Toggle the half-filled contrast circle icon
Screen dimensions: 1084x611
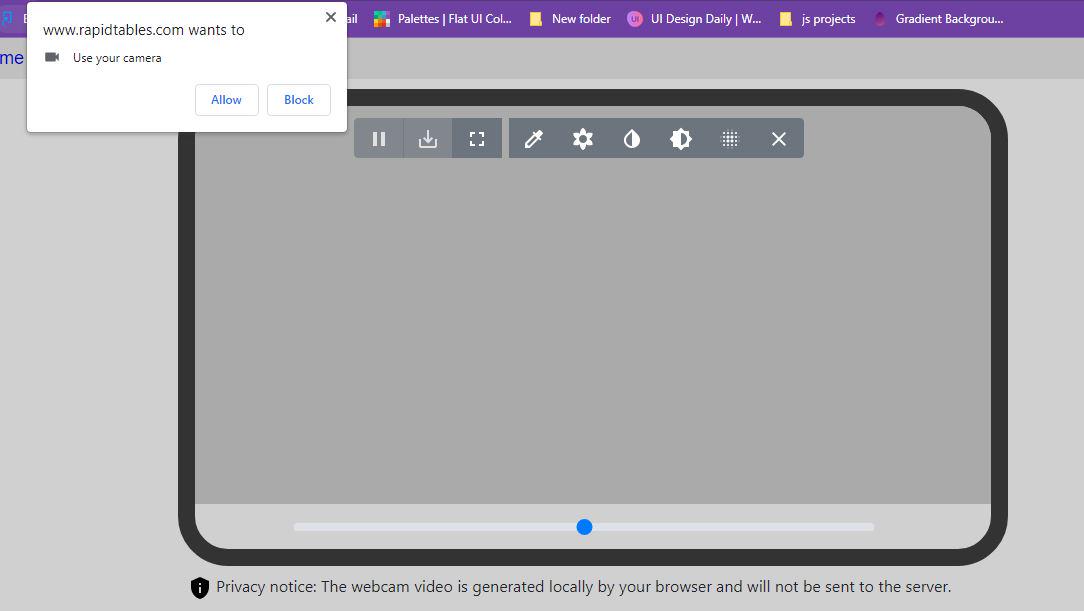632,139
